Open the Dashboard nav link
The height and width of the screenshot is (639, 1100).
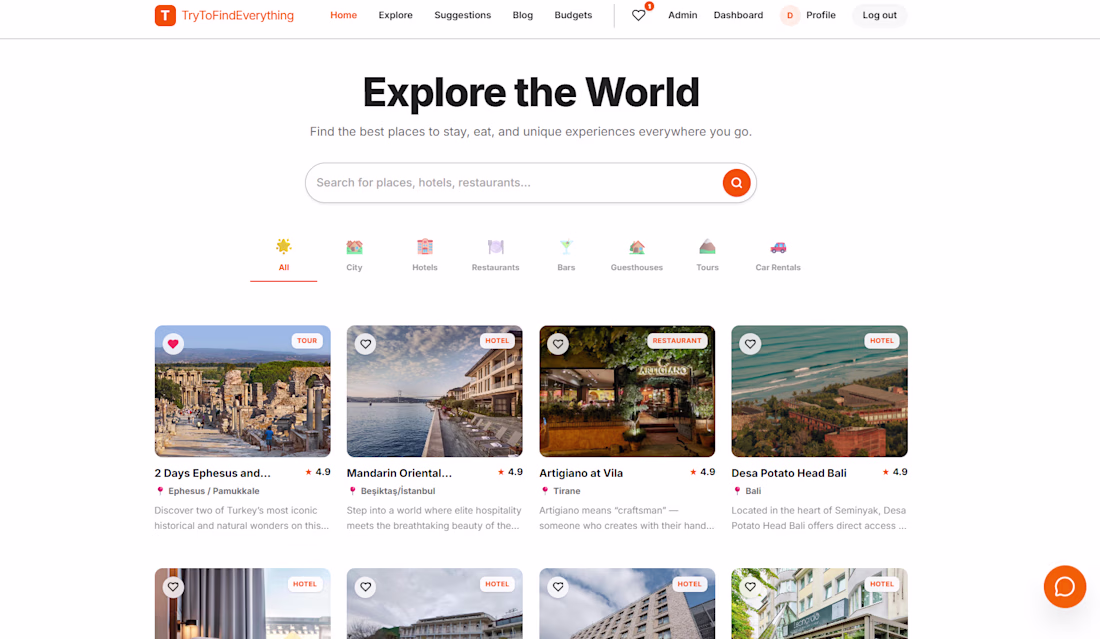pos(738,15)
